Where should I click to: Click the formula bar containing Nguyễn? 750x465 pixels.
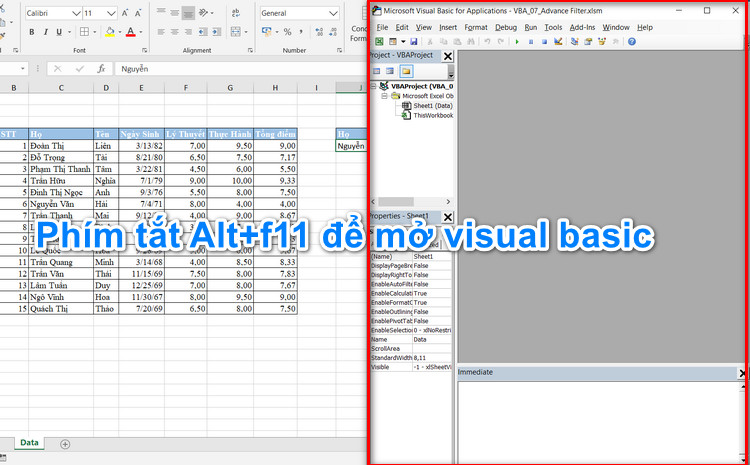241,69
